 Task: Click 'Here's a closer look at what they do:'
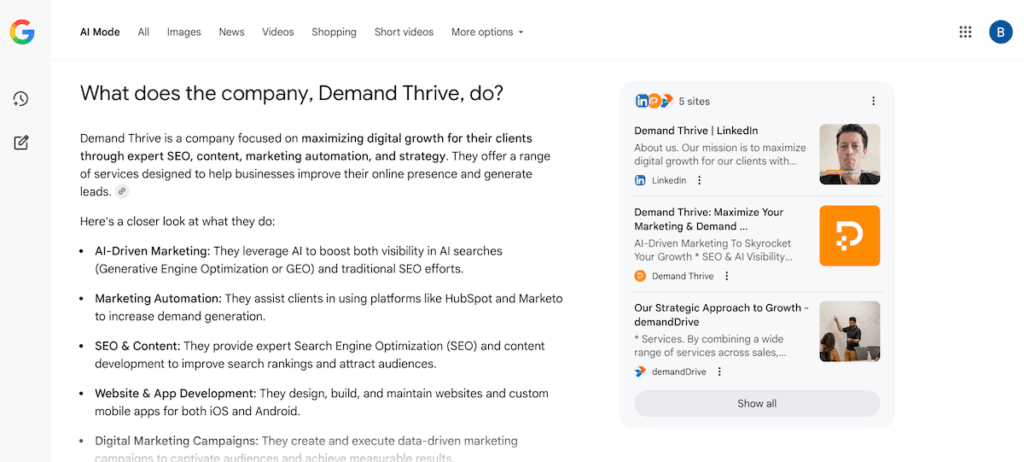click(x=178, y=222)
